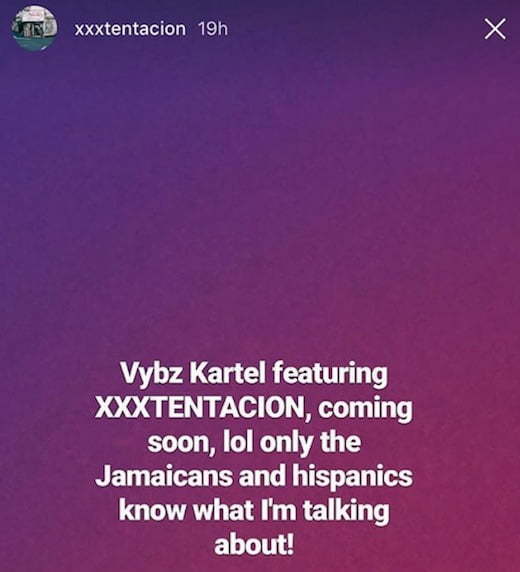Click the word "Kartel" in the caption
520x572 pixels.
[x=228, y=373]
